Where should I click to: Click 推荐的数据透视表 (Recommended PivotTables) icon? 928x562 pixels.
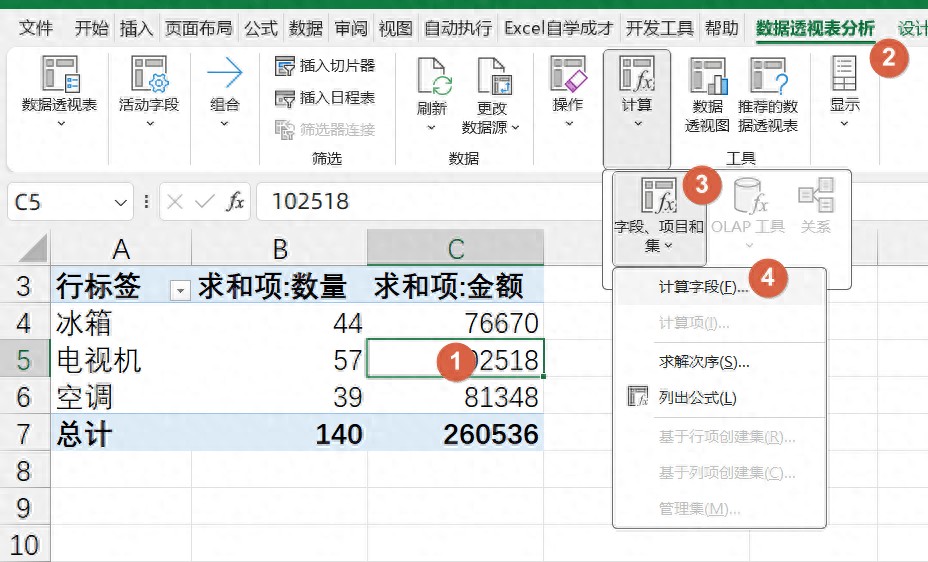pyautogui.click(x=767, y=76)
